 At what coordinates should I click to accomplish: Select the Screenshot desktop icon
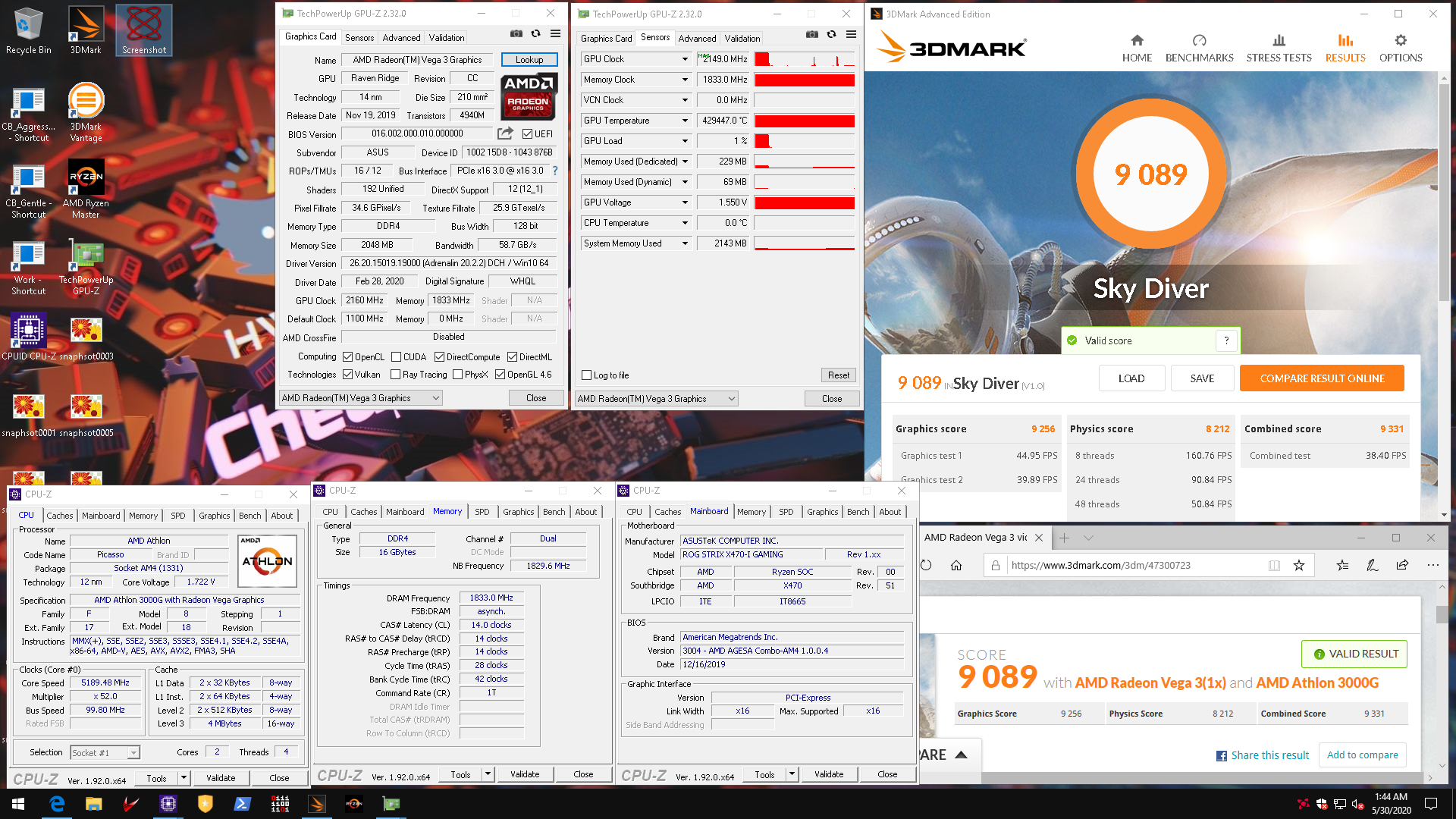click(144, 30)
